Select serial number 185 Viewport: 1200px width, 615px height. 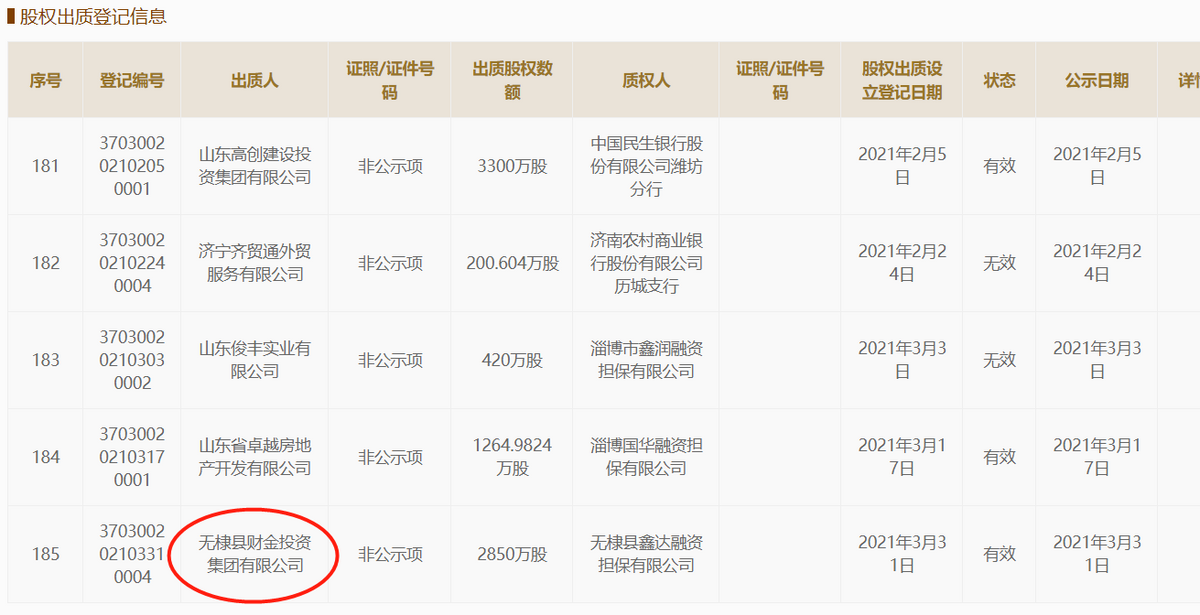(x=46, y=554)
